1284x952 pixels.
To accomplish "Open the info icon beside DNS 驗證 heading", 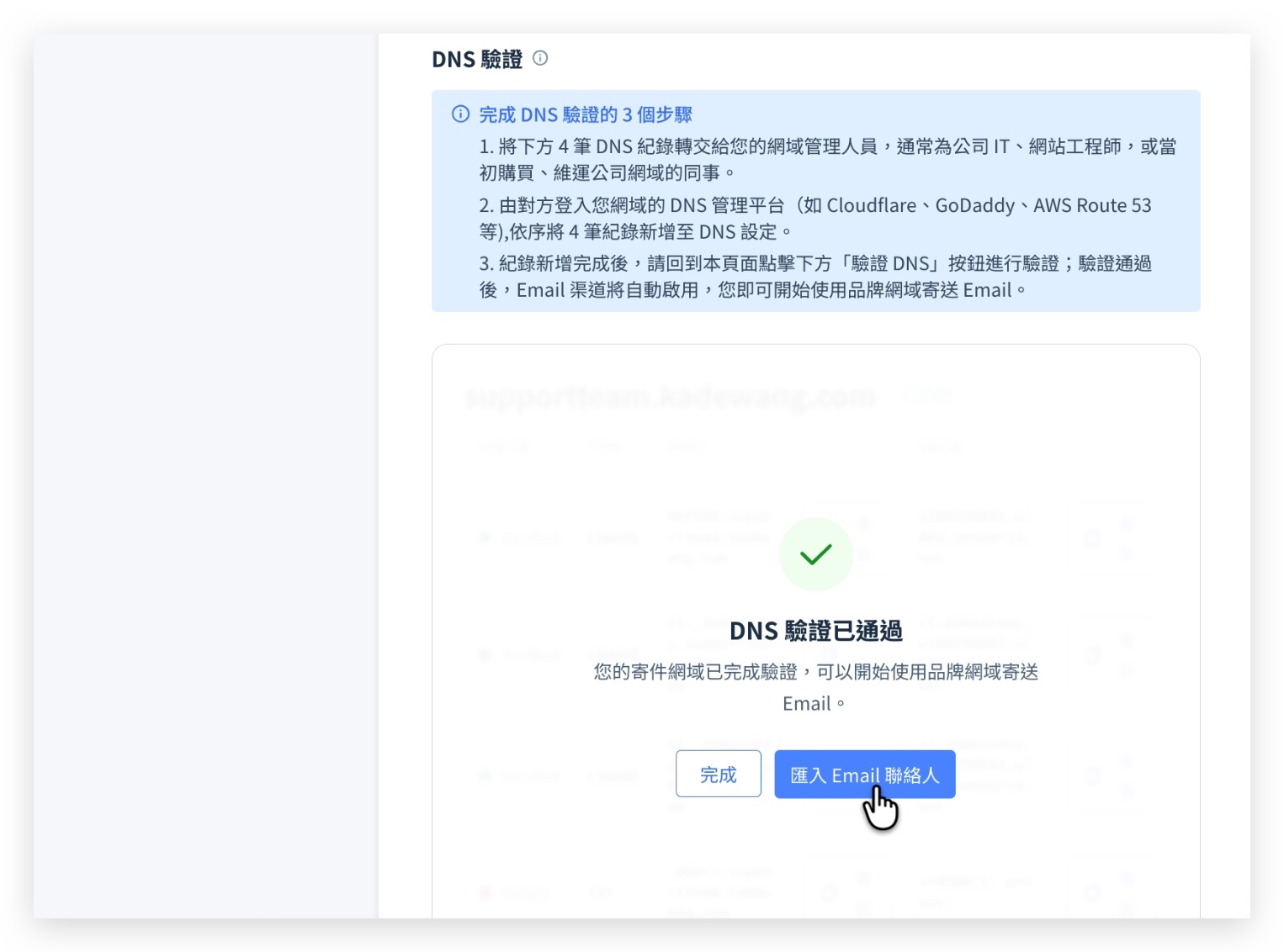I will [x=540, y=58].
